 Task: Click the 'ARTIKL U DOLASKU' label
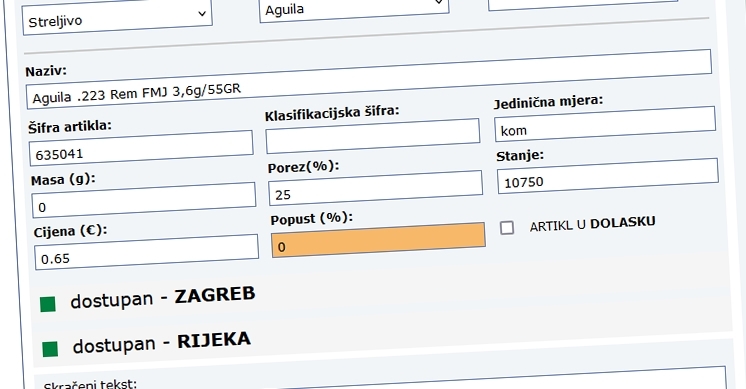tap(592, 224)
